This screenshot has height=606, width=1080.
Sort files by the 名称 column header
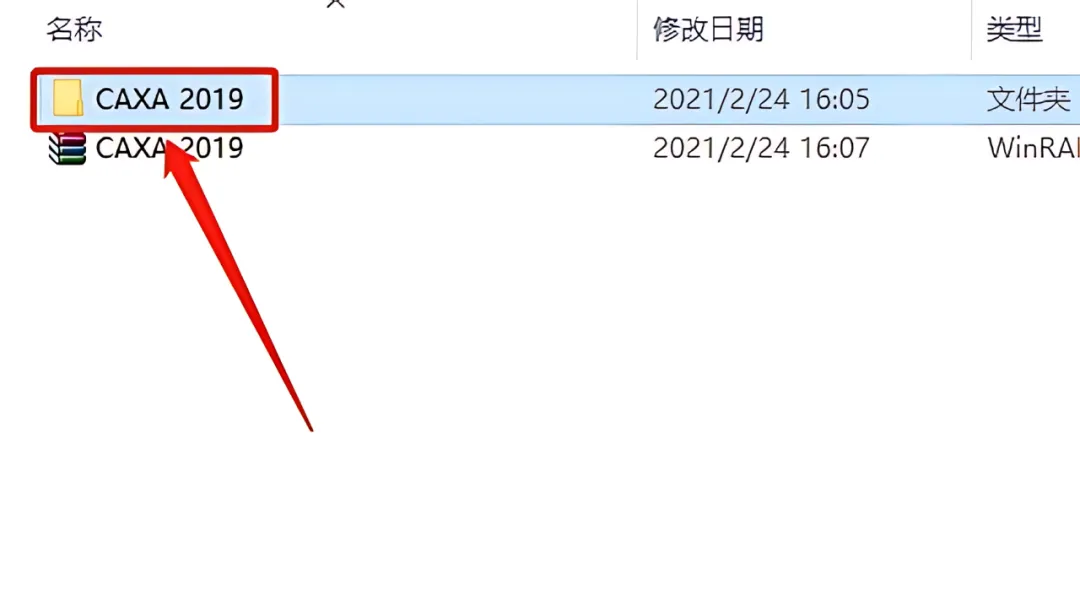(x=74, y=30)
